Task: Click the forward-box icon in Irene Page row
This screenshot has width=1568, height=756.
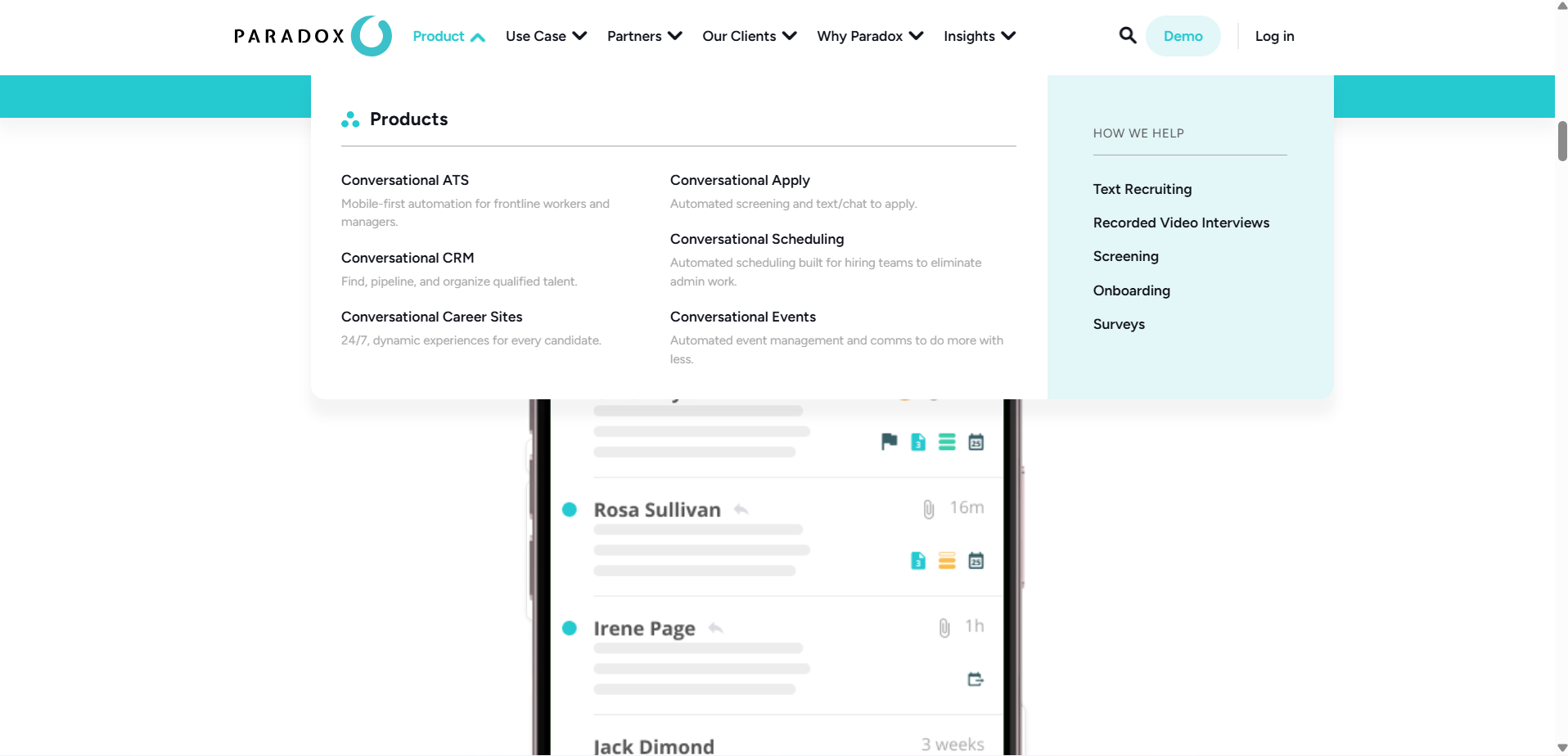Action: [x=975, y=679]
